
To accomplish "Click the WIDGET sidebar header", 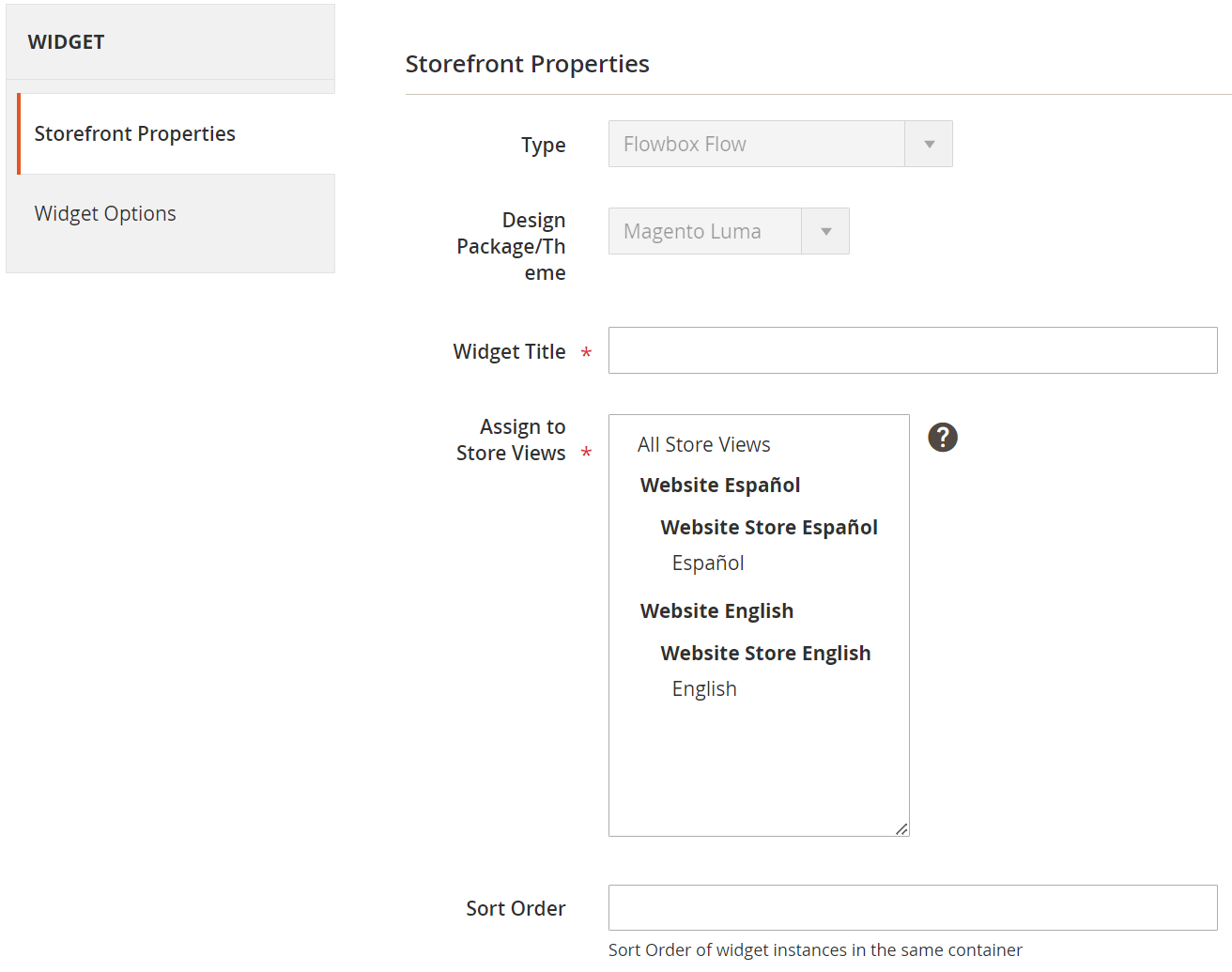I will [67, 42].
